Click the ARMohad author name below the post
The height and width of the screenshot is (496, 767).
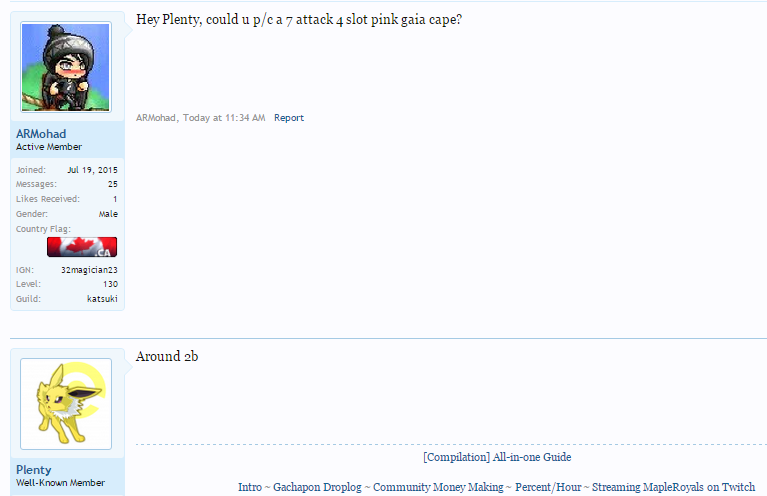[x=156, y=118]
